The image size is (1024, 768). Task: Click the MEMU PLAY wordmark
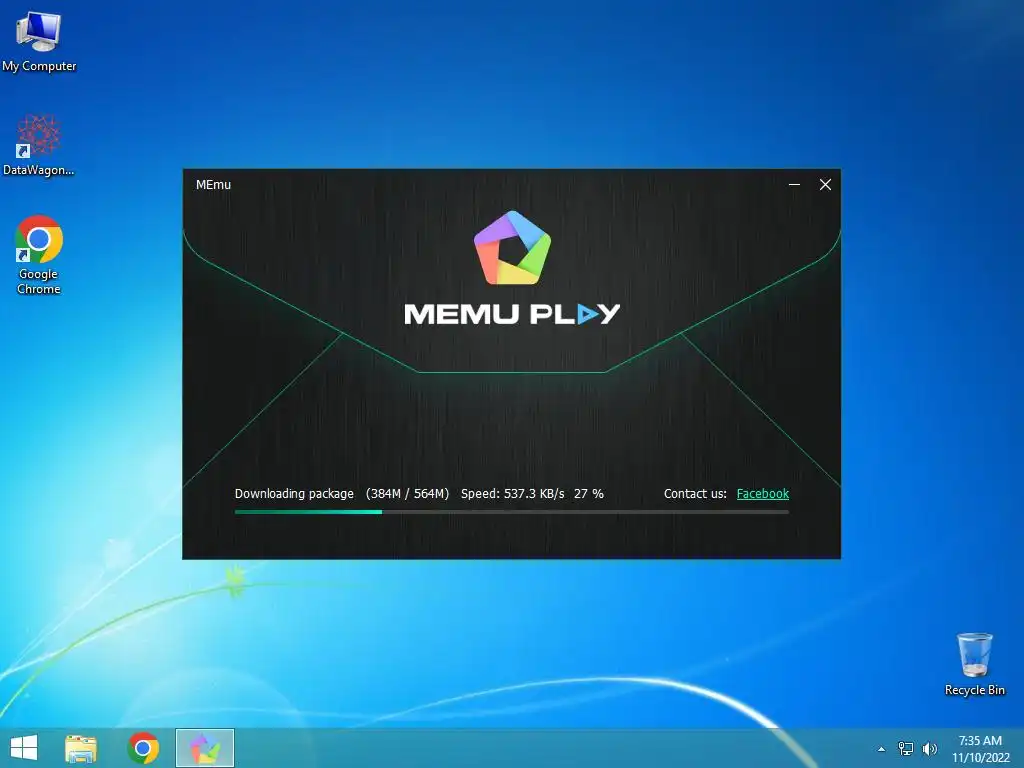[512, 314]
